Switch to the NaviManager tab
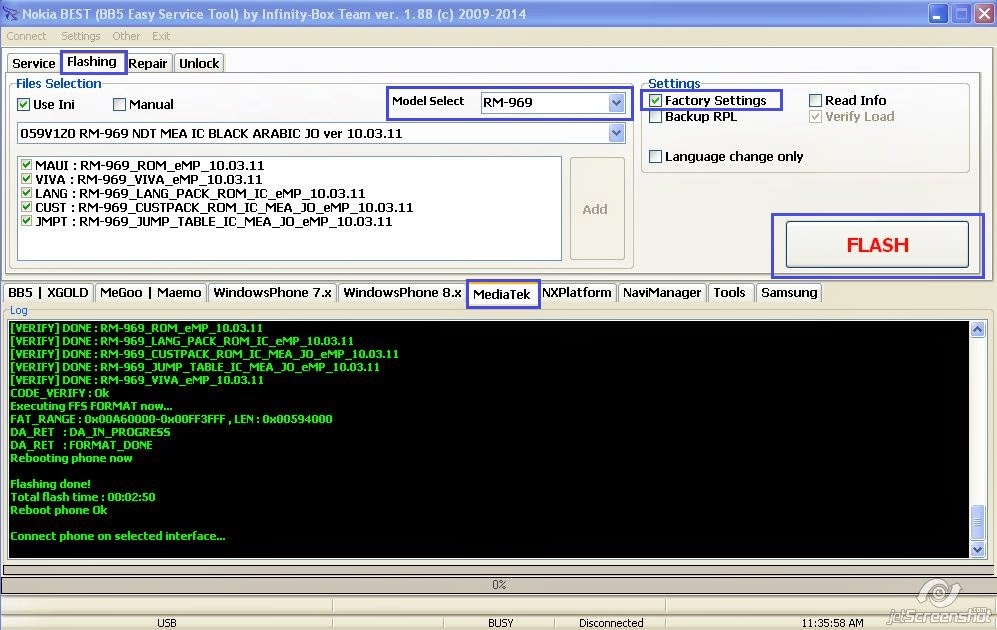997x630 pixels. pyautogui.click(x=662, y=292)
